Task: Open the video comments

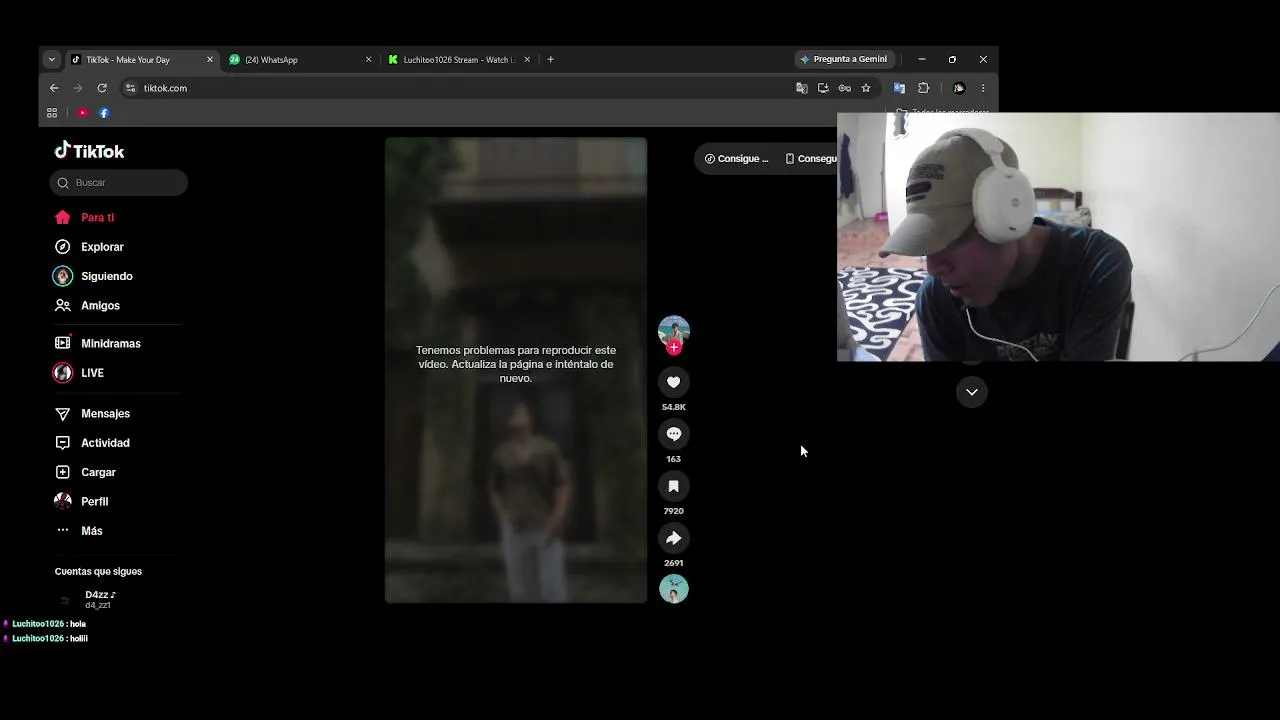Action: point(674,434)
